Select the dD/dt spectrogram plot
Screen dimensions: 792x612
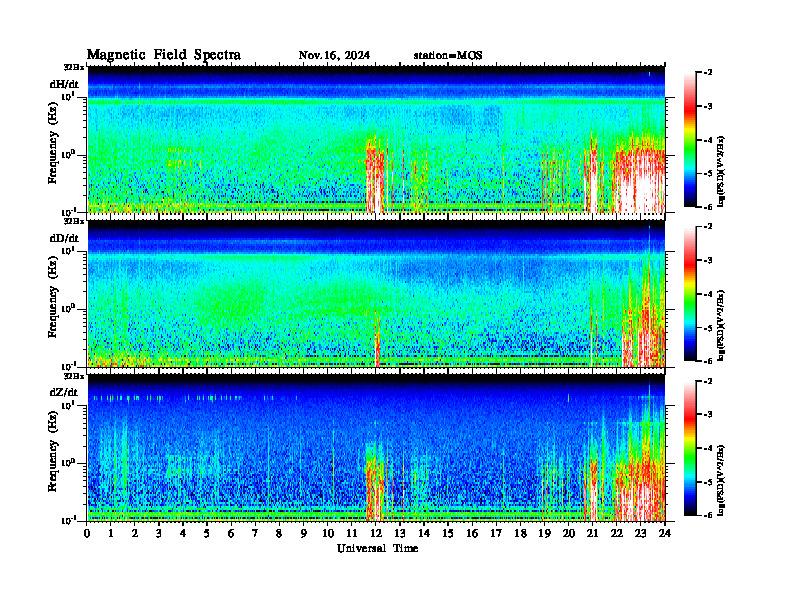[x=376, y=294]
